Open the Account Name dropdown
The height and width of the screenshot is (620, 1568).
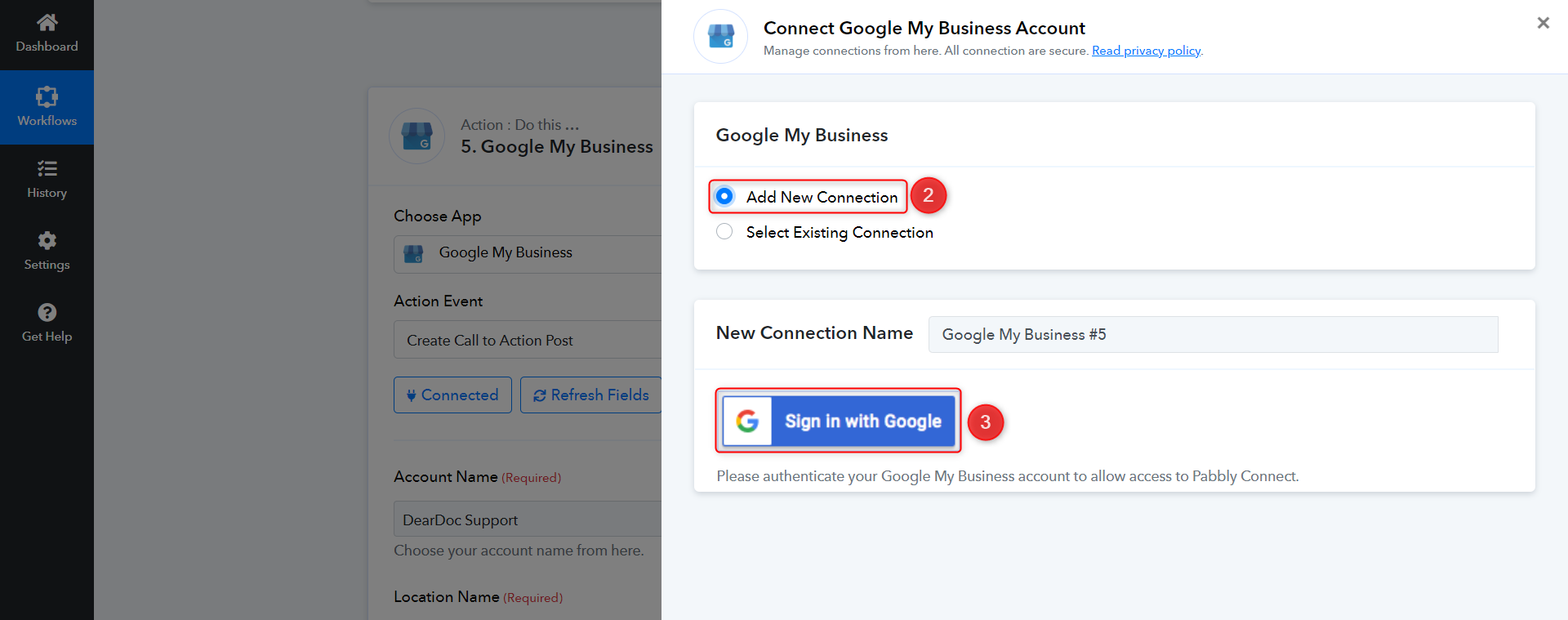pyautogui.click(x=528, y=520)
